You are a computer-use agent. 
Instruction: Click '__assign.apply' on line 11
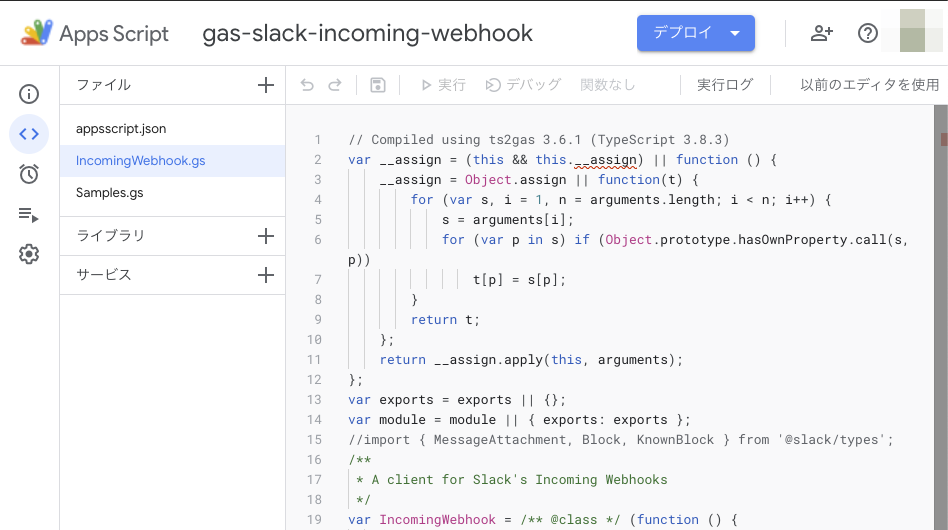click(489, 360)
